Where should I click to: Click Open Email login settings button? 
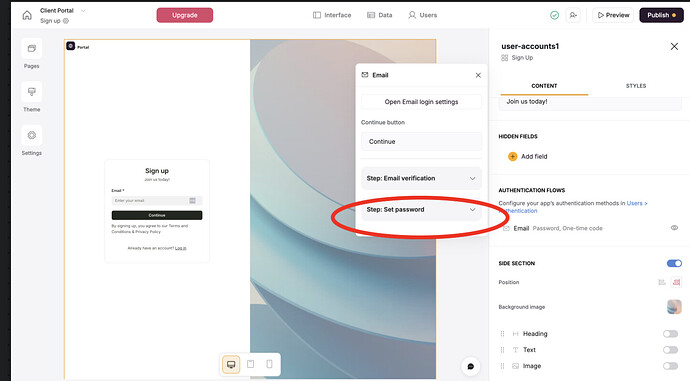click(x=421, y=102)
